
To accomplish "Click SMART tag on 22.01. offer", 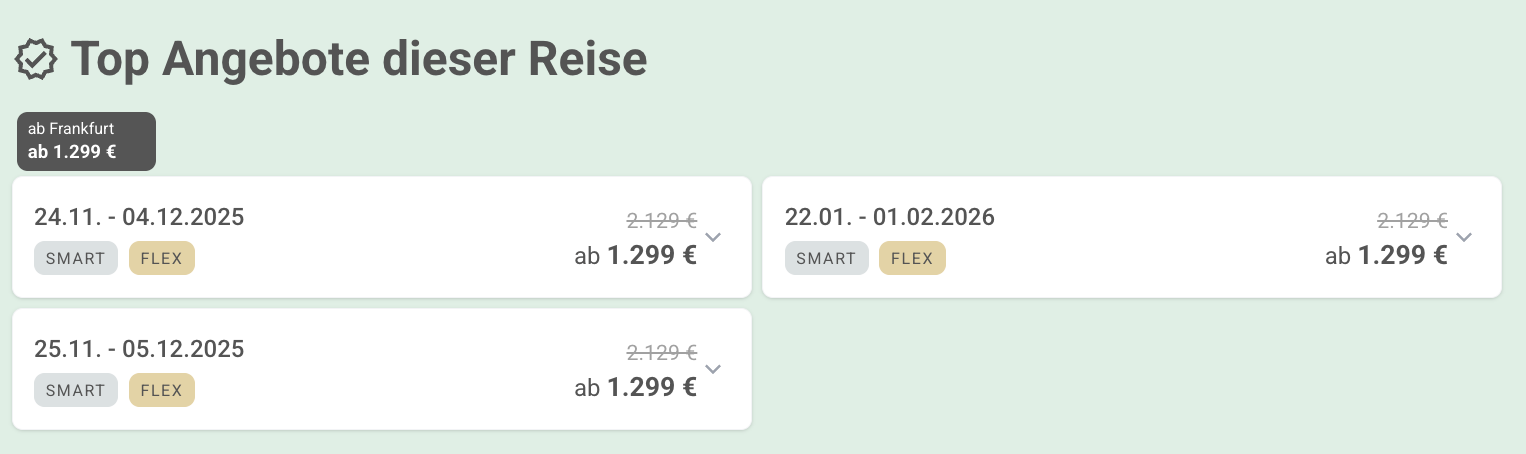I will tap(827, 258).
